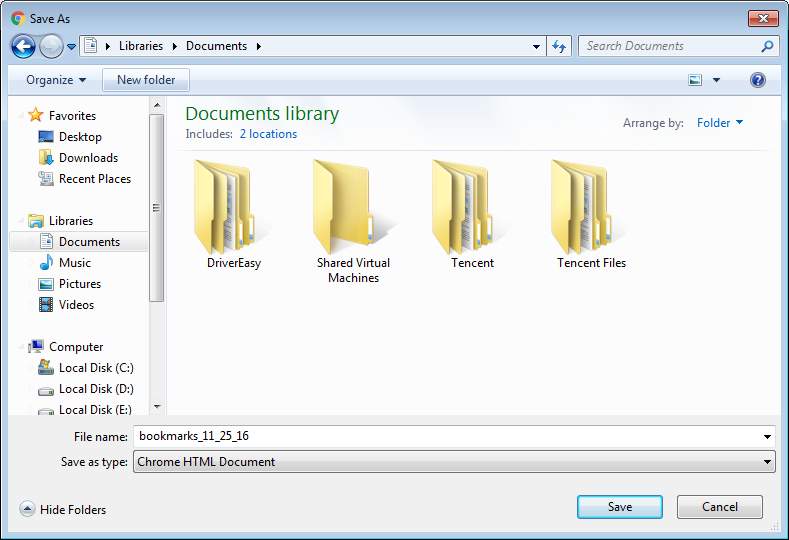Select Computer in the navigation pane
This screenshot has height=540, width=789.
pyautogui.click(x=75, y=347)
